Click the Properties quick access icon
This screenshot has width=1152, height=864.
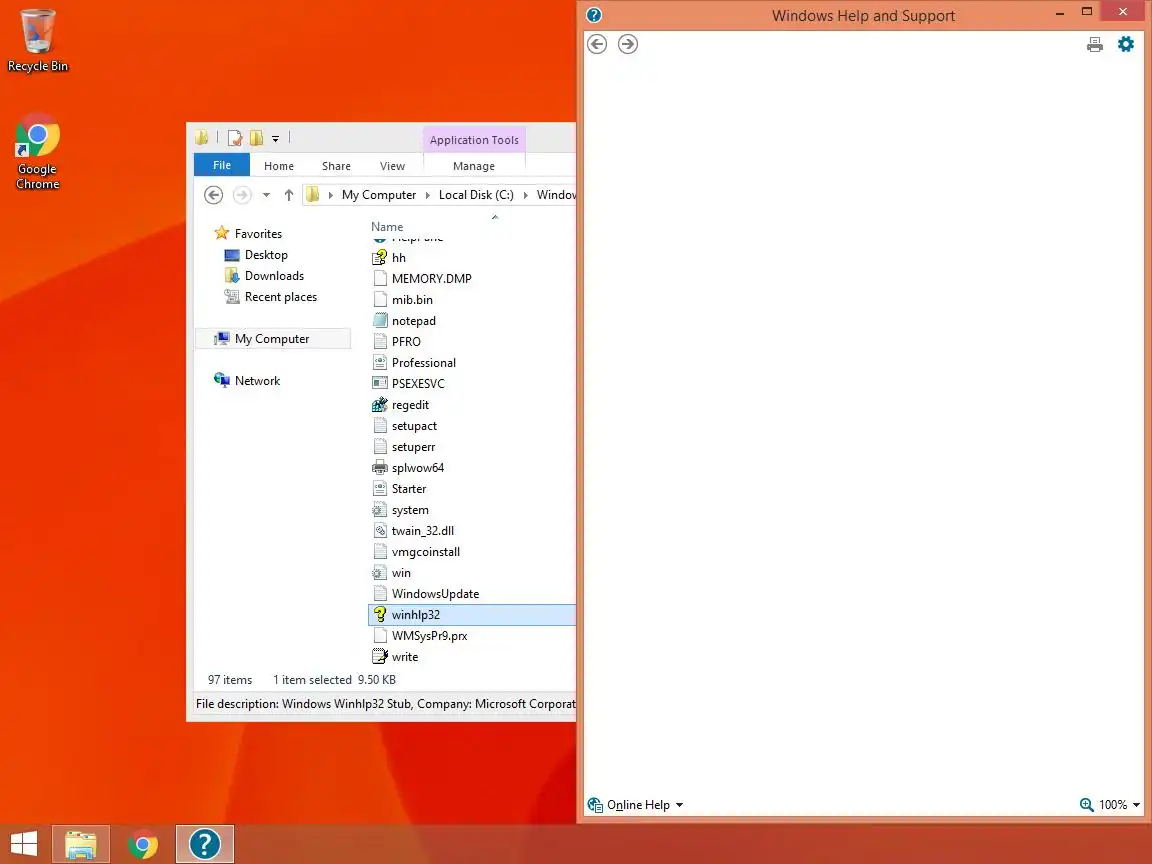pyautogui.click(x=234, y=137)
